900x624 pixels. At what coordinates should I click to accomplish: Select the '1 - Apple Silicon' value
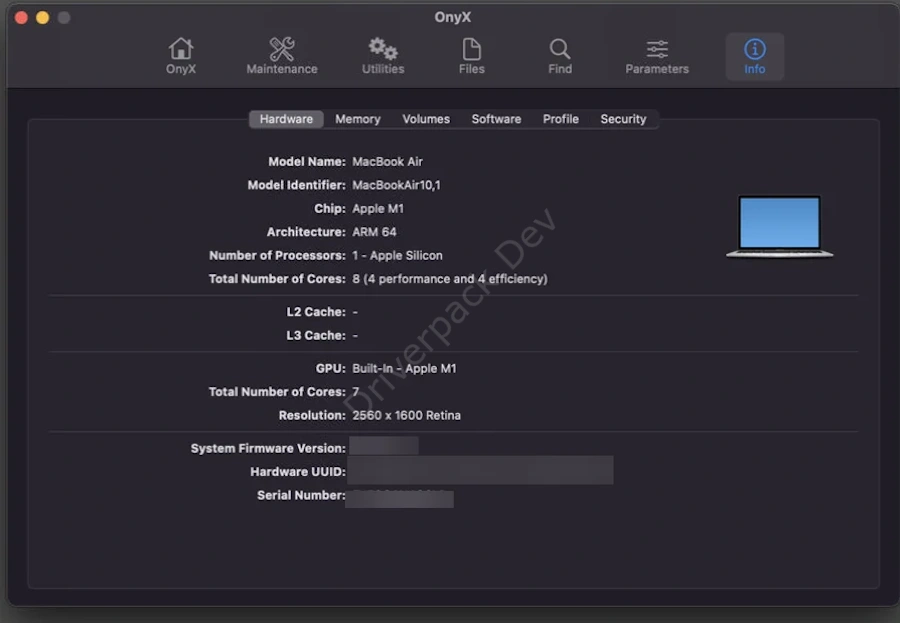pos(397,255)
